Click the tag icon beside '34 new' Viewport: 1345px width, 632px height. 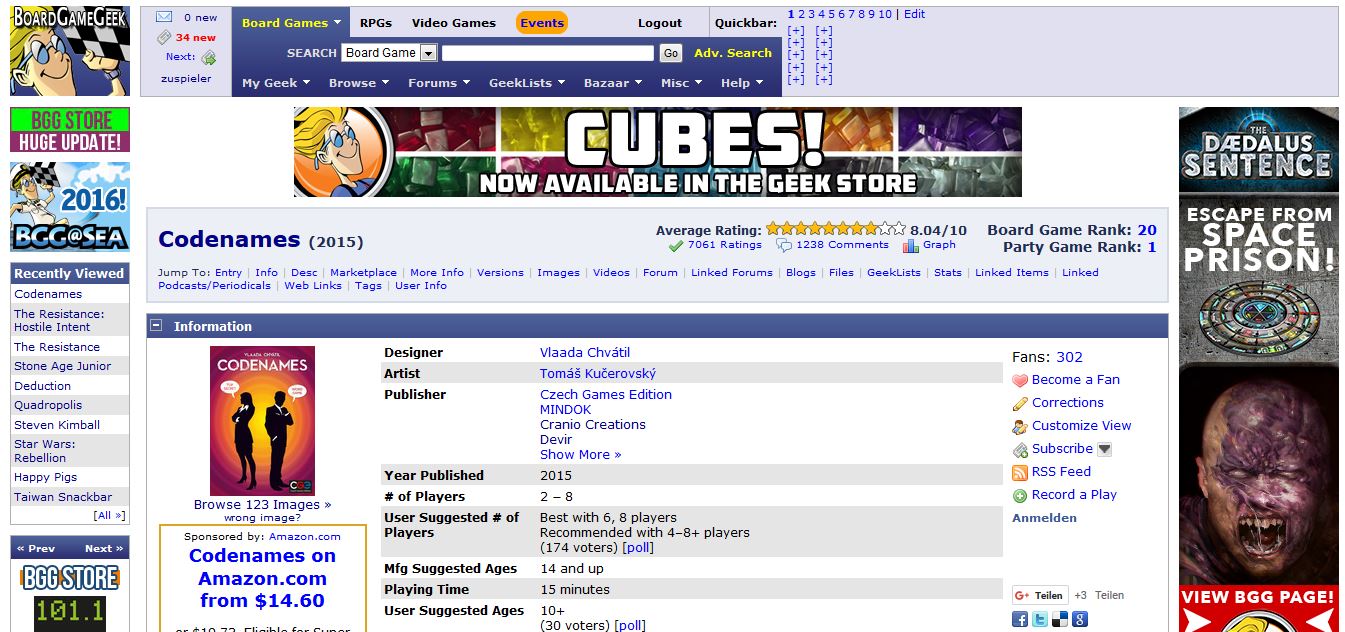click(164, 37)
